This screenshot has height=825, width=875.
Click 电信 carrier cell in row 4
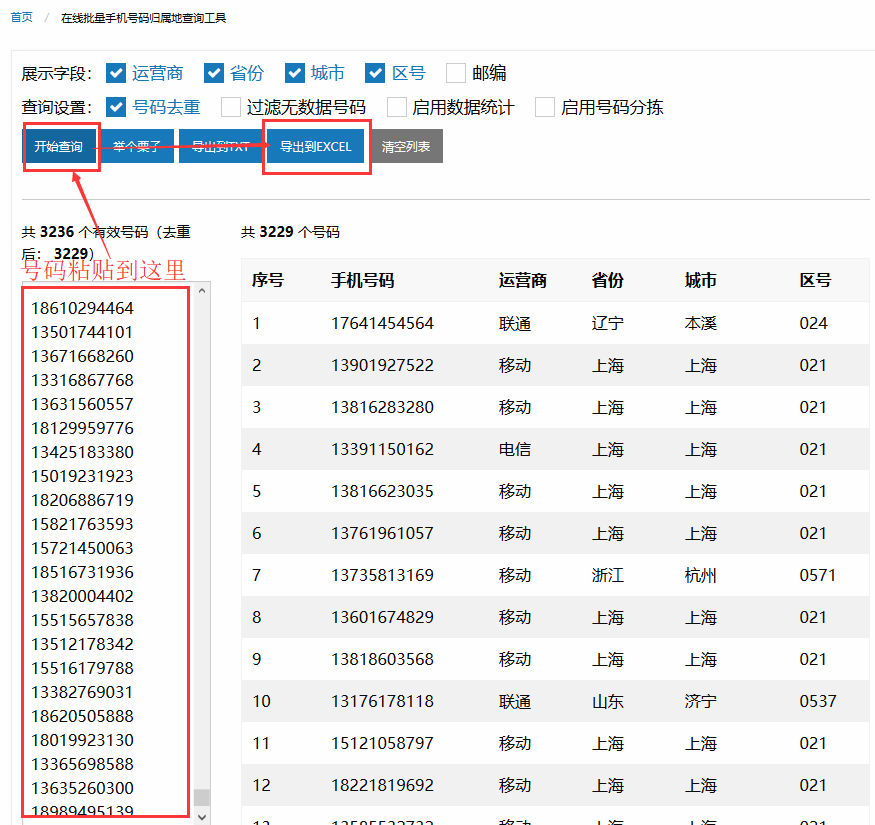click(515, 449)
